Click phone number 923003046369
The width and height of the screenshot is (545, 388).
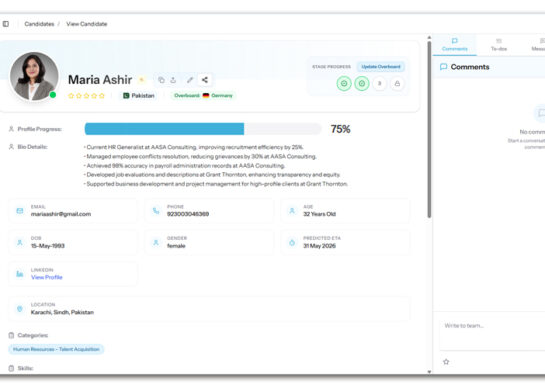tap(188, 214)
